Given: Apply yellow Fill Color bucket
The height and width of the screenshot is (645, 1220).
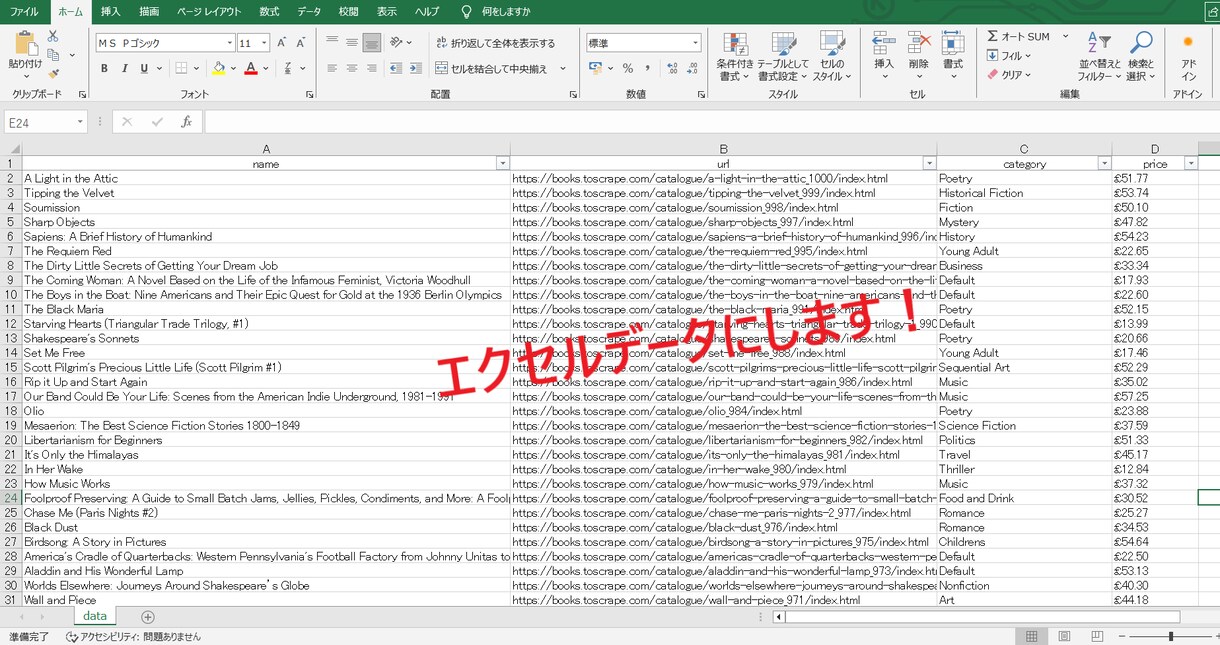Looking at the screenshot, I should 218,69.
